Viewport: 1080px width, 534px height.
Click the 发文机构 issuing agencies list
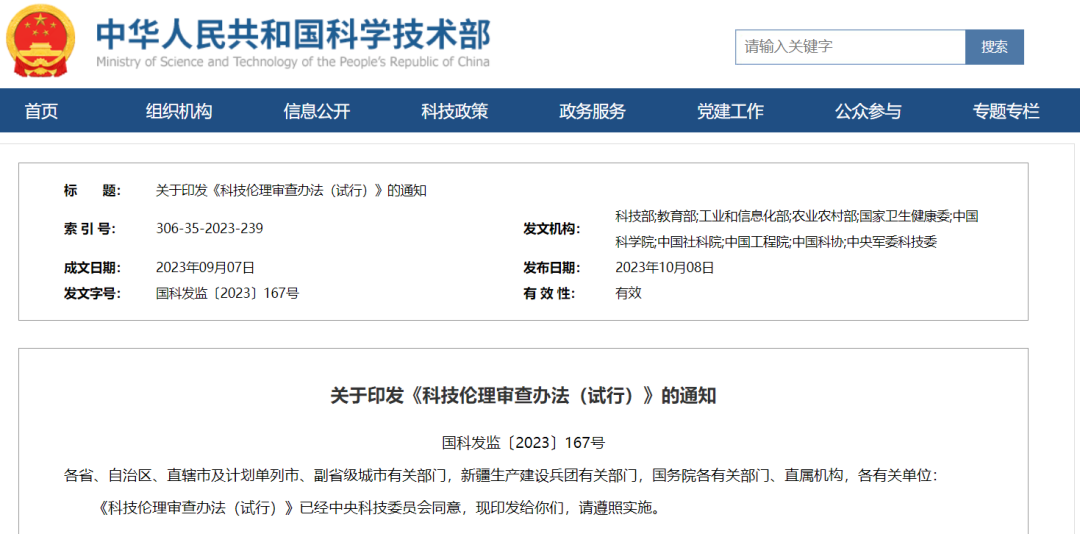coord(797,229)
